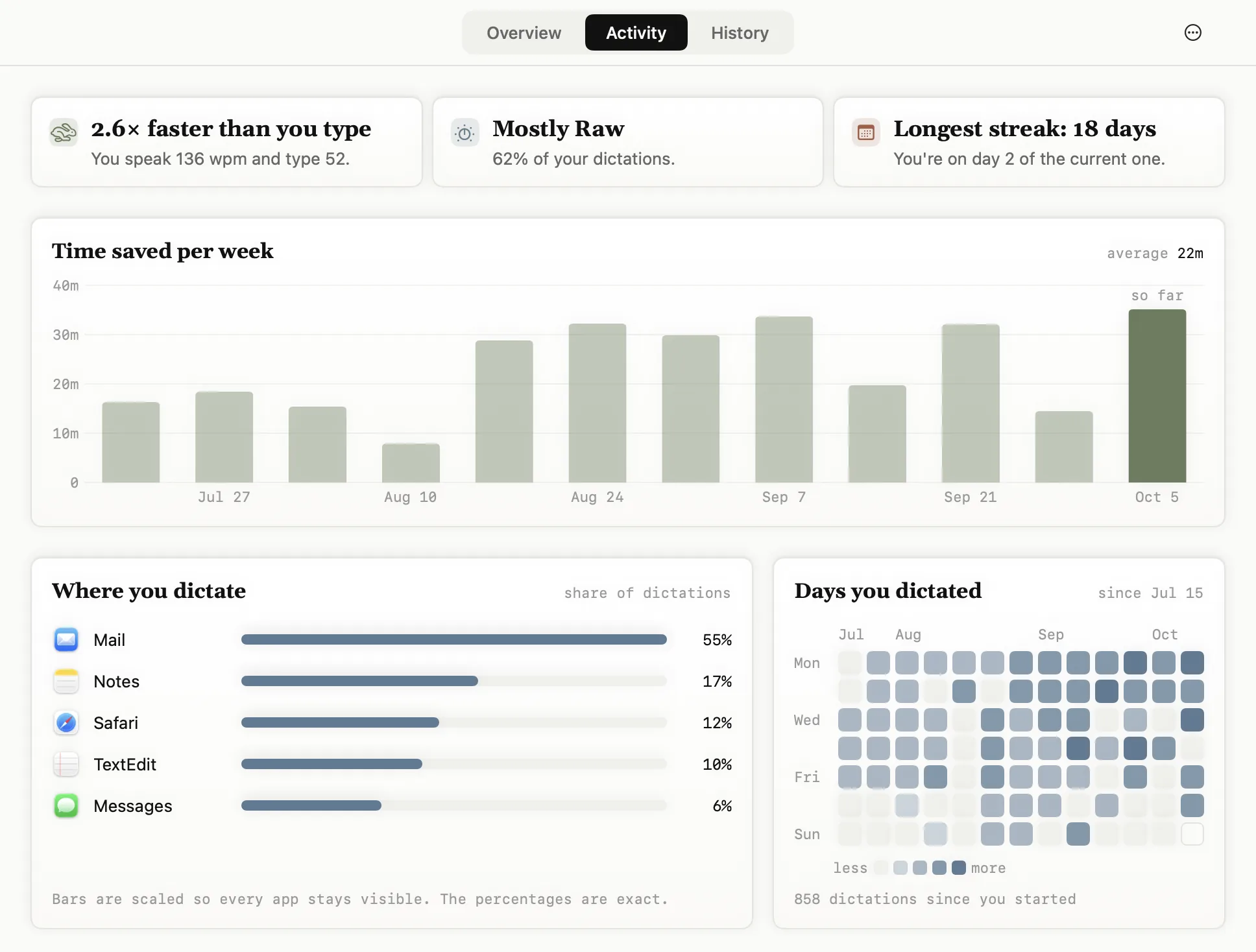Select the bar above Aug 24 label
Viewport: 1256px width, 952px height.
point(598,403)
